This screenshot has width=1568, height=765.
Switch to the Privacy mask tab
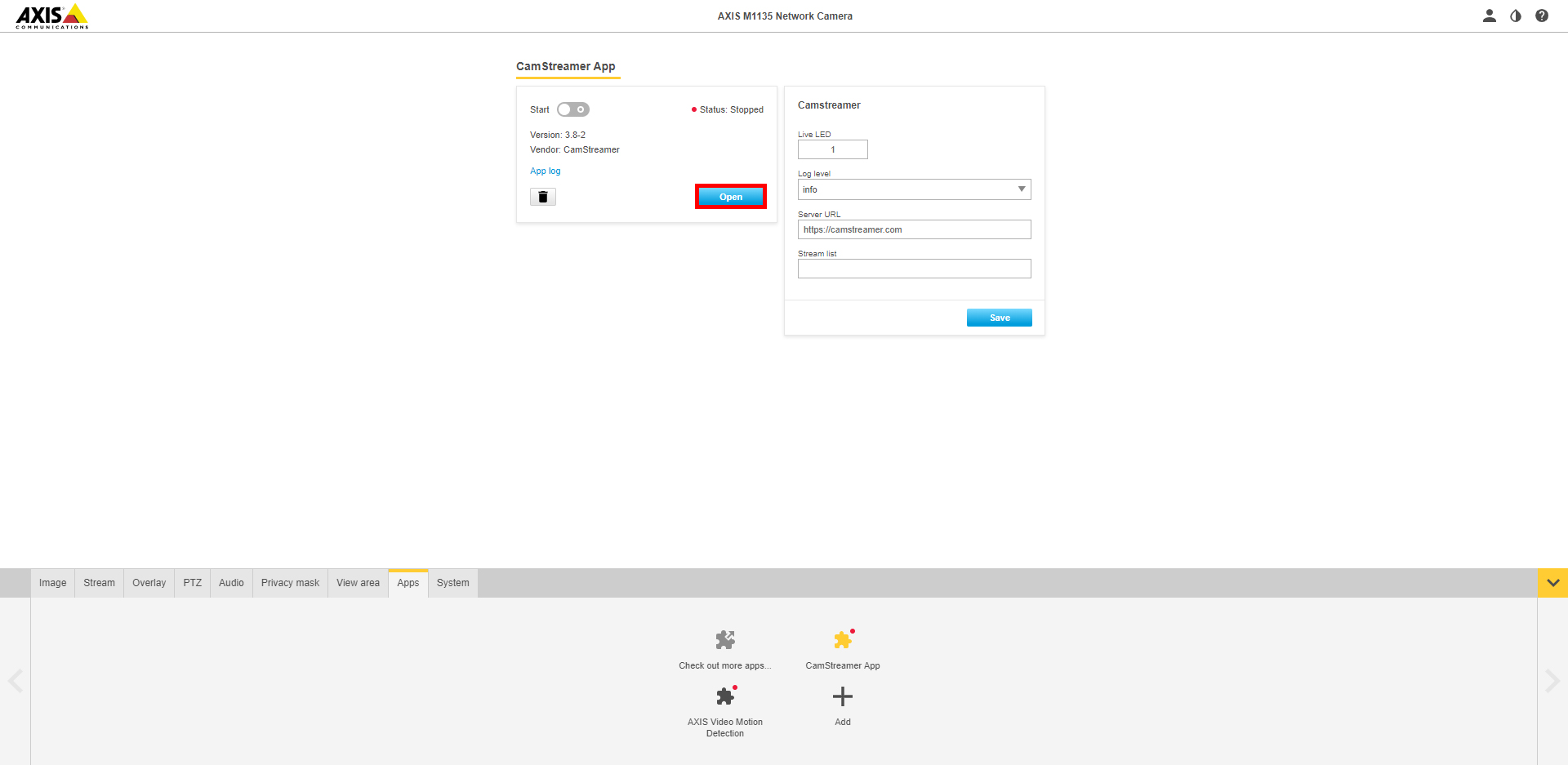tap(290, 583)
